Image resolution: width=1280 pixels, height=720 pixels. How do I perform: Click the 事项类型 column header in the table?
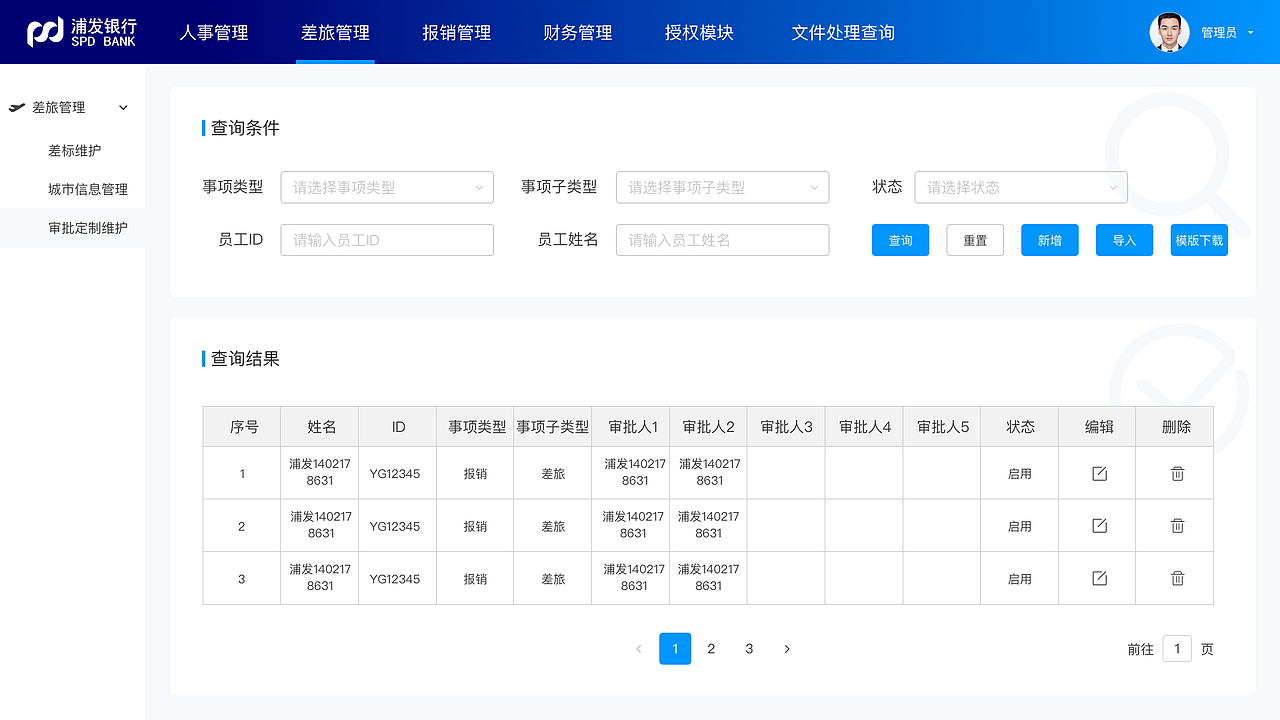477,427
